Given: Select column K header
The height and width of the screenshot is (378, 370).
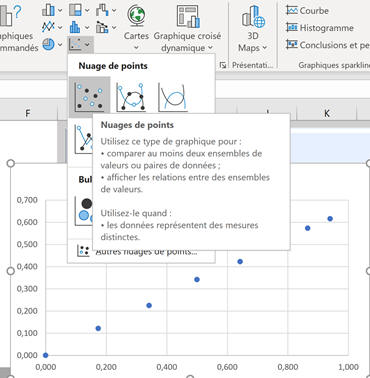Looking at the screenshot, I should click(x=327, y=113).
